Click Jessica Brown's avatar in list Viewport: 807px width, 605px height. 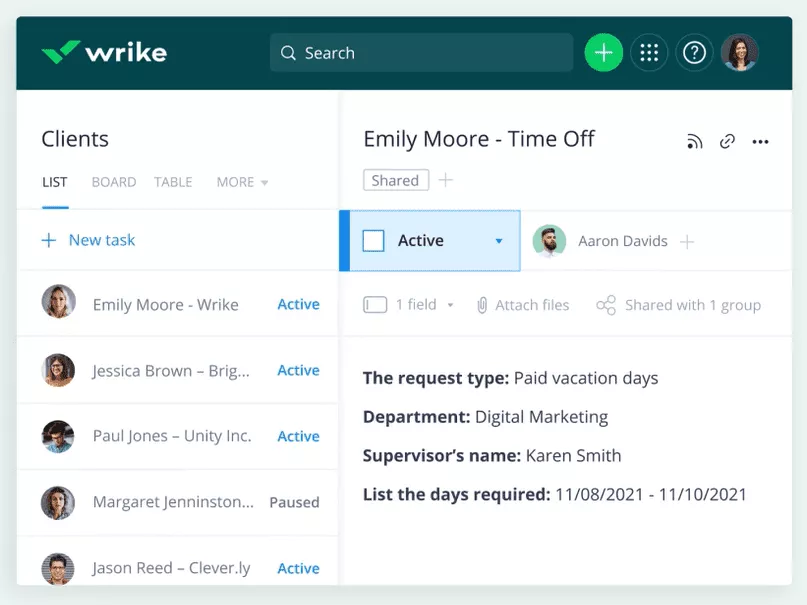point(58,370)
